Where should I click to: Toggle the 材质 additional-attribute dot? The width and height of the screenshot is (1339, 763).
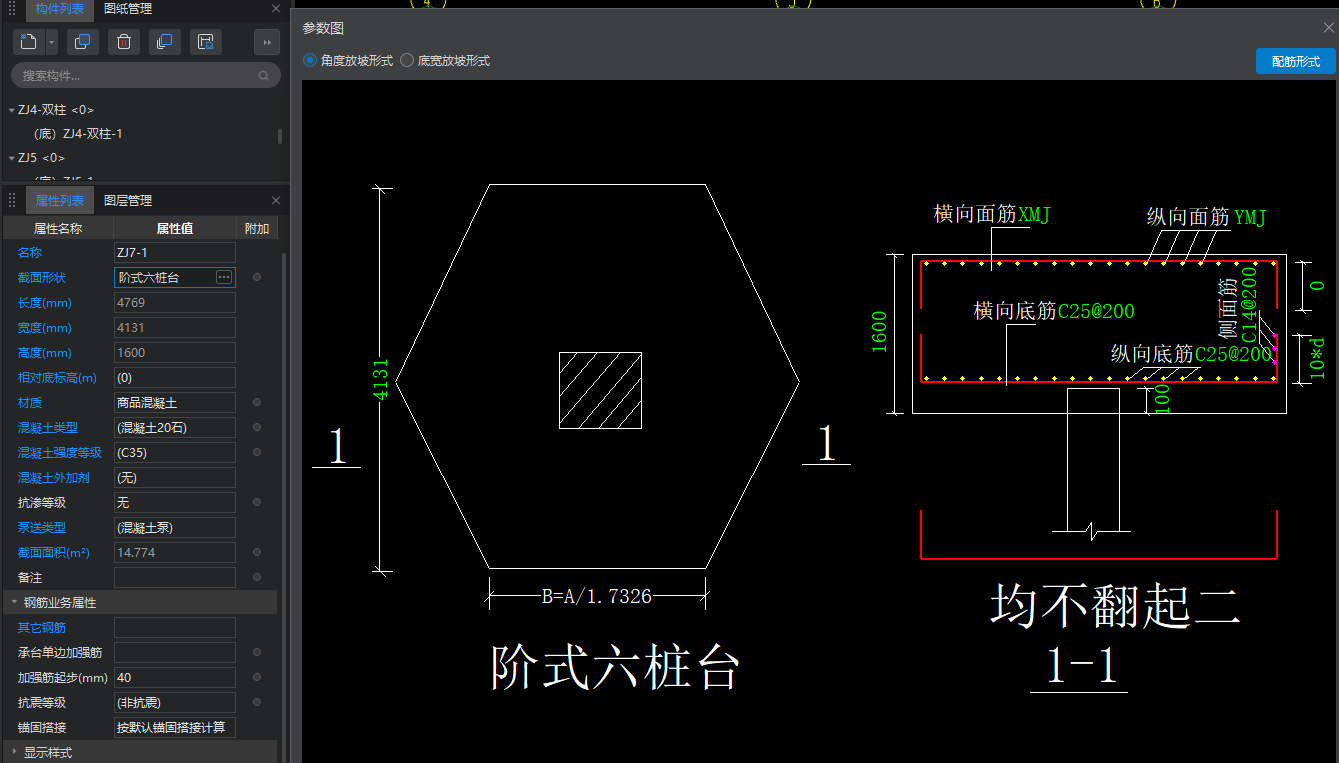coord(257,402)
